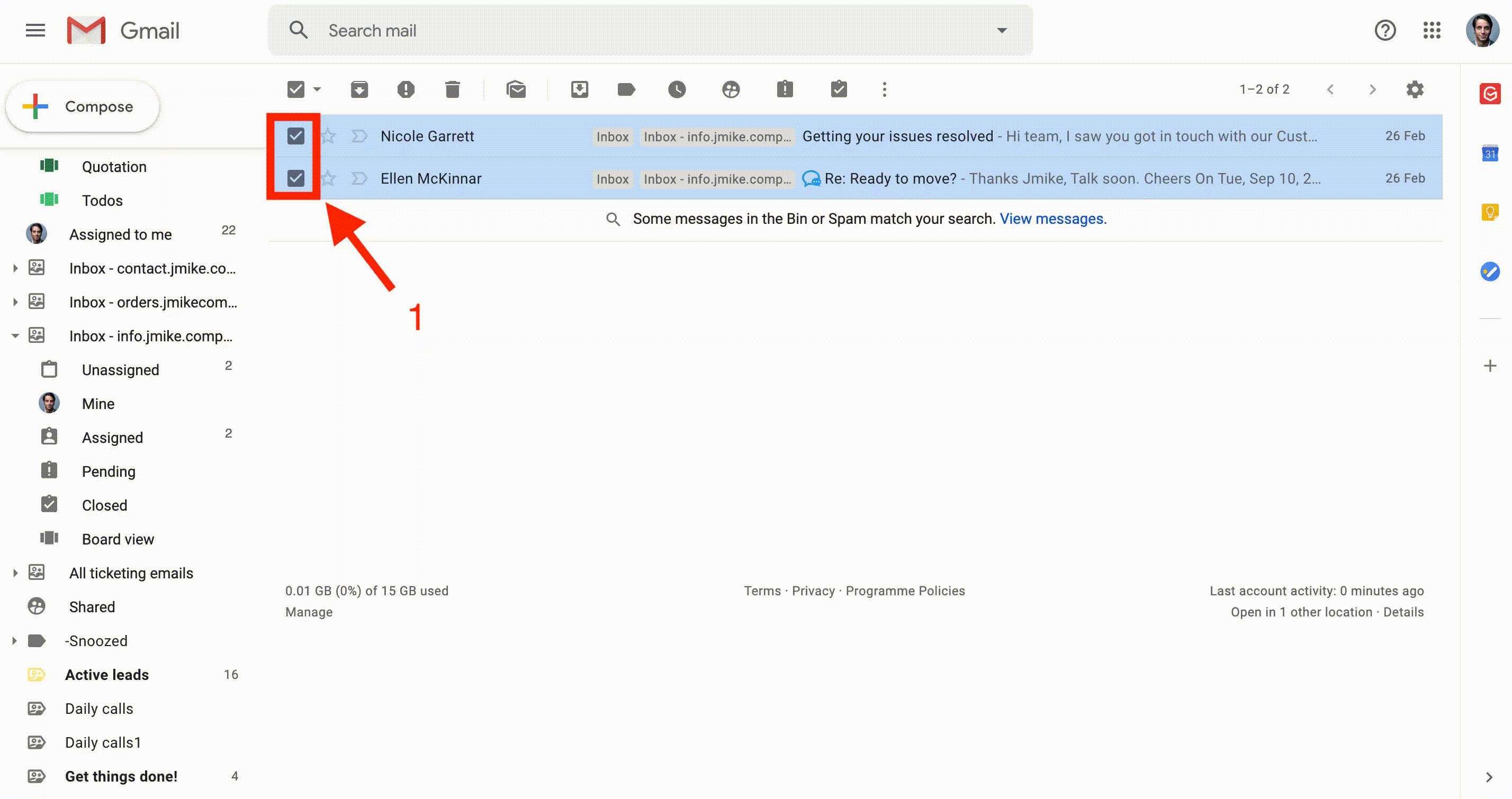Mark Nicole Garrett email as important

tap(358, 136)
